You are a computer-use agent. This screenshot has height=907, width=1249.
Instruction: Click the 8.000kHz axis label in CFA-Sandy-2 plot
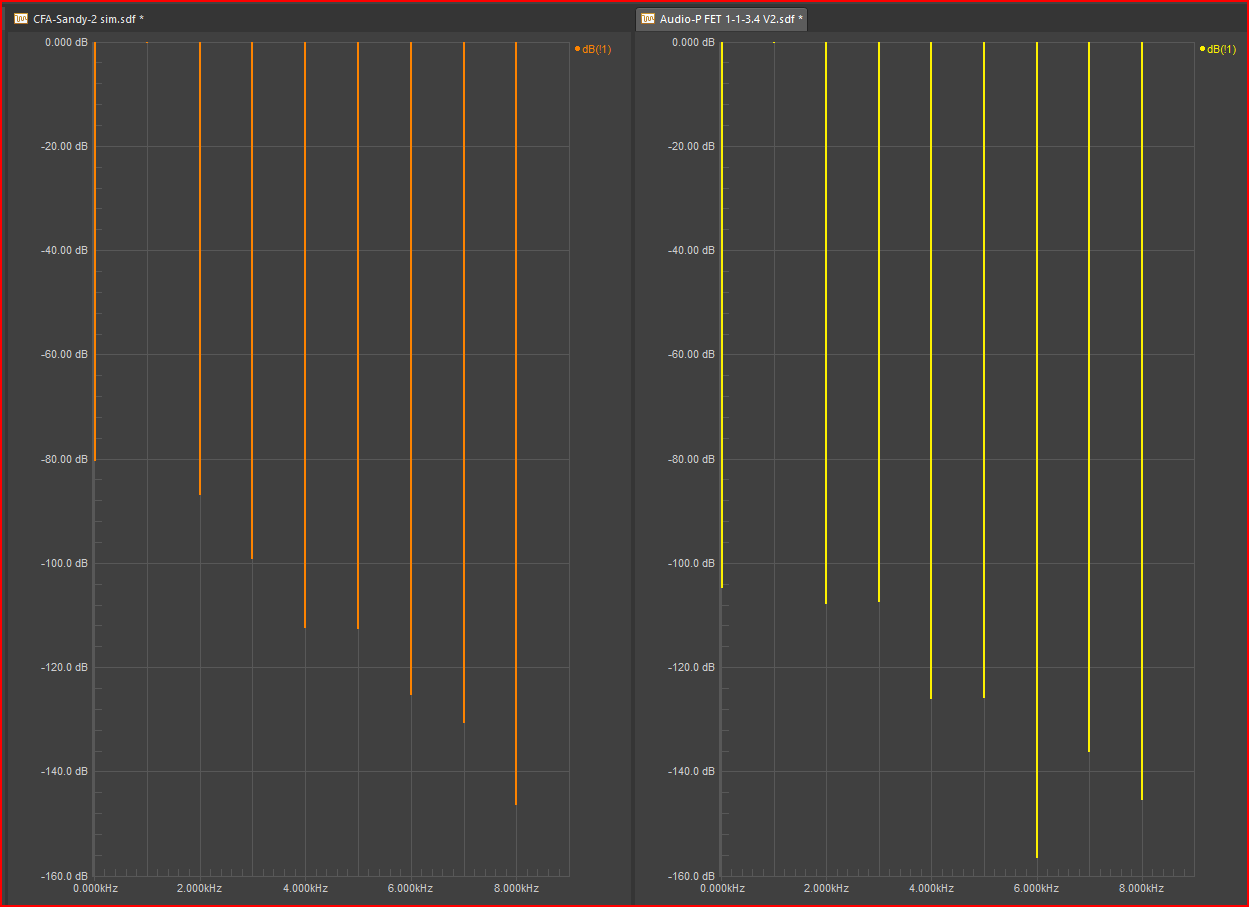click(x=516, y=888)
